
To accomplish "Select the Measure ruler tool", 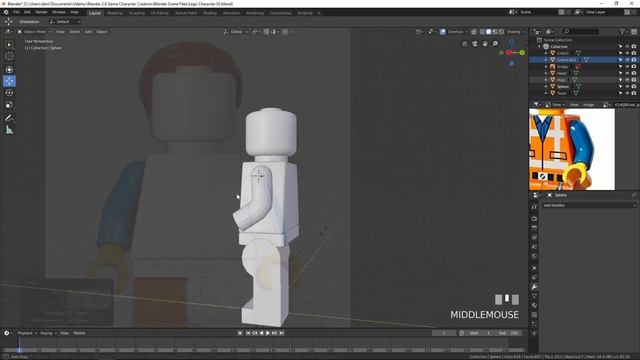I will point(9,130).
